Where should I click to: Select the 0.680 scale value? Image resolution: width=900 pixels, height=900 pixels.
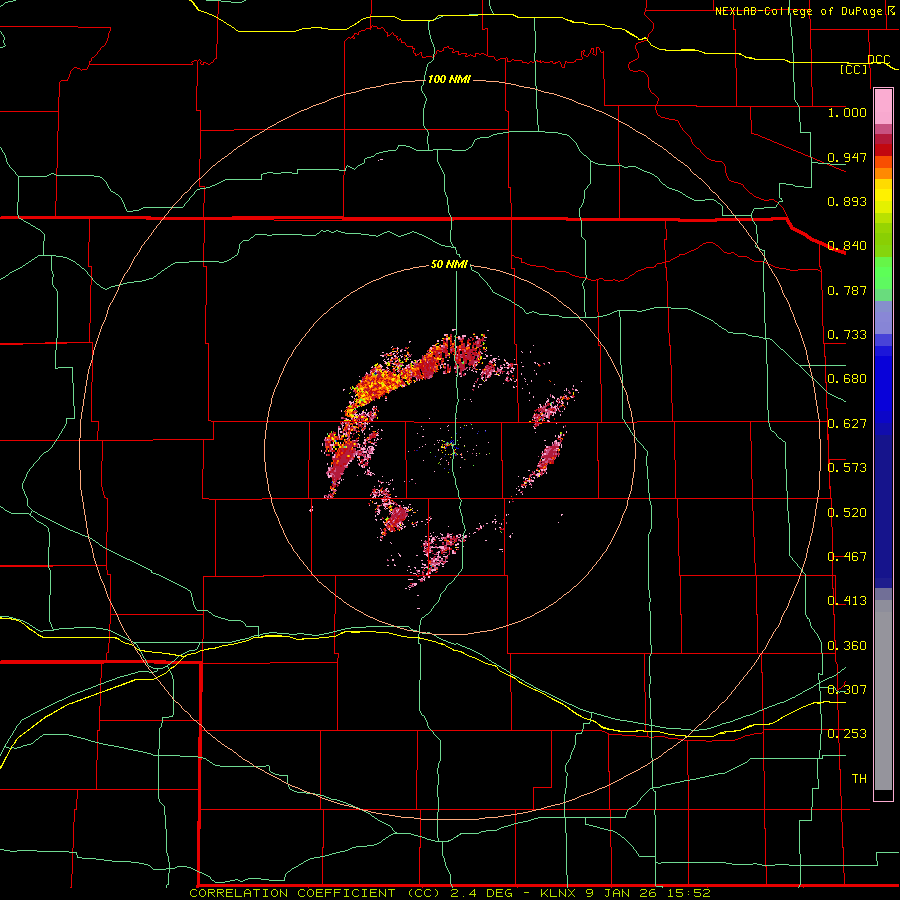click(847, 379)
